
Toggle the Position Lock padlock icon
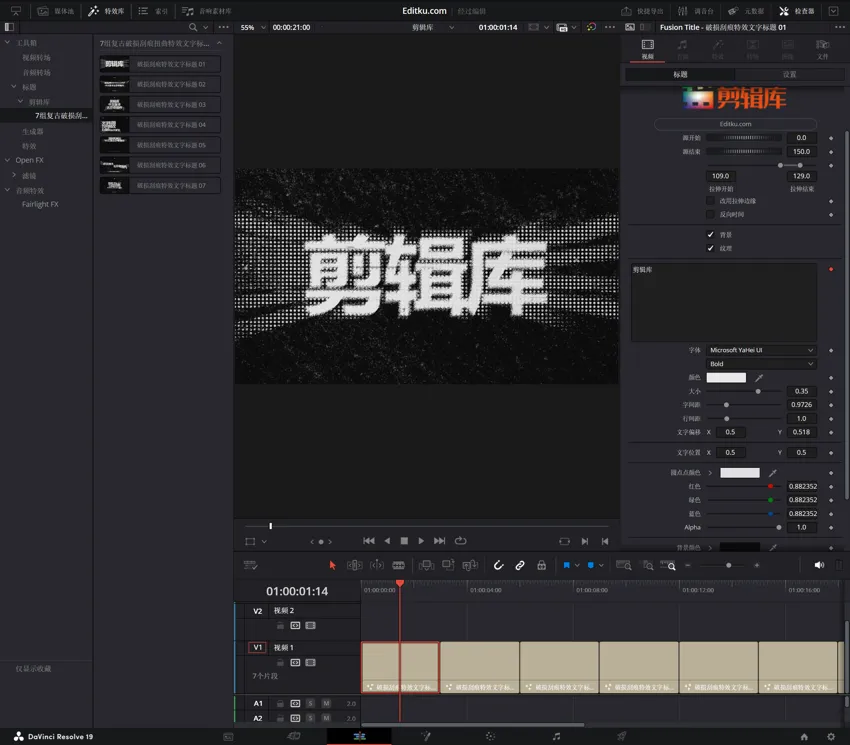542,565
